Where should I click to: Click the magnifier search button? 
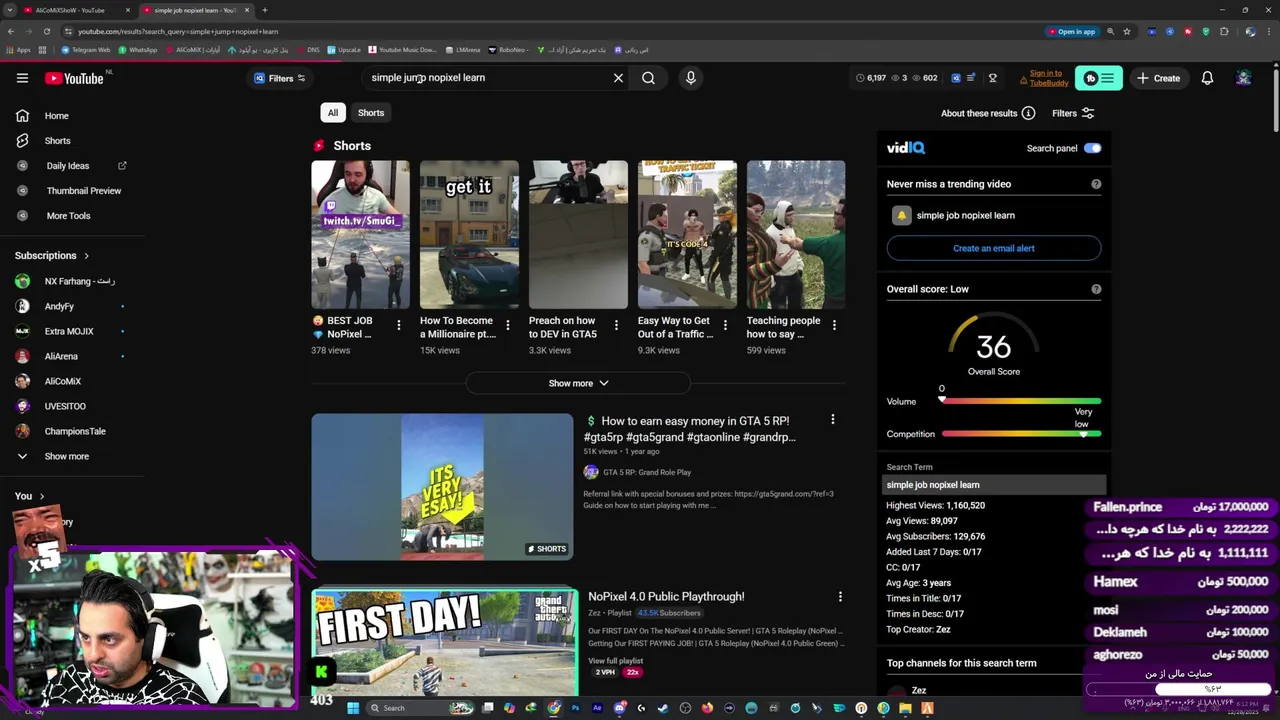pos(648,78)
